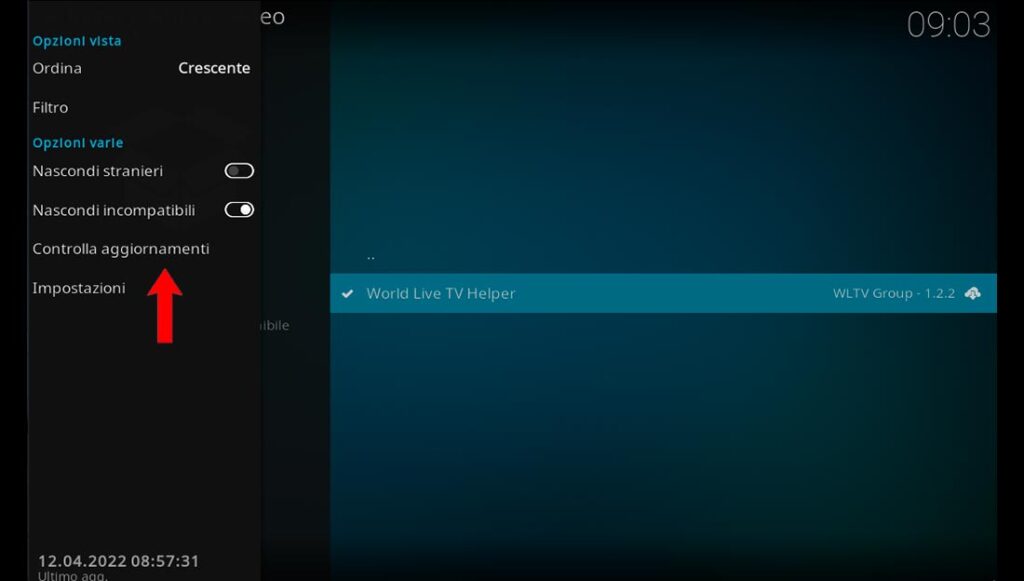
Task: Click the 12.04.2022 08:57:31 last update timestamp
Action: 118,561
